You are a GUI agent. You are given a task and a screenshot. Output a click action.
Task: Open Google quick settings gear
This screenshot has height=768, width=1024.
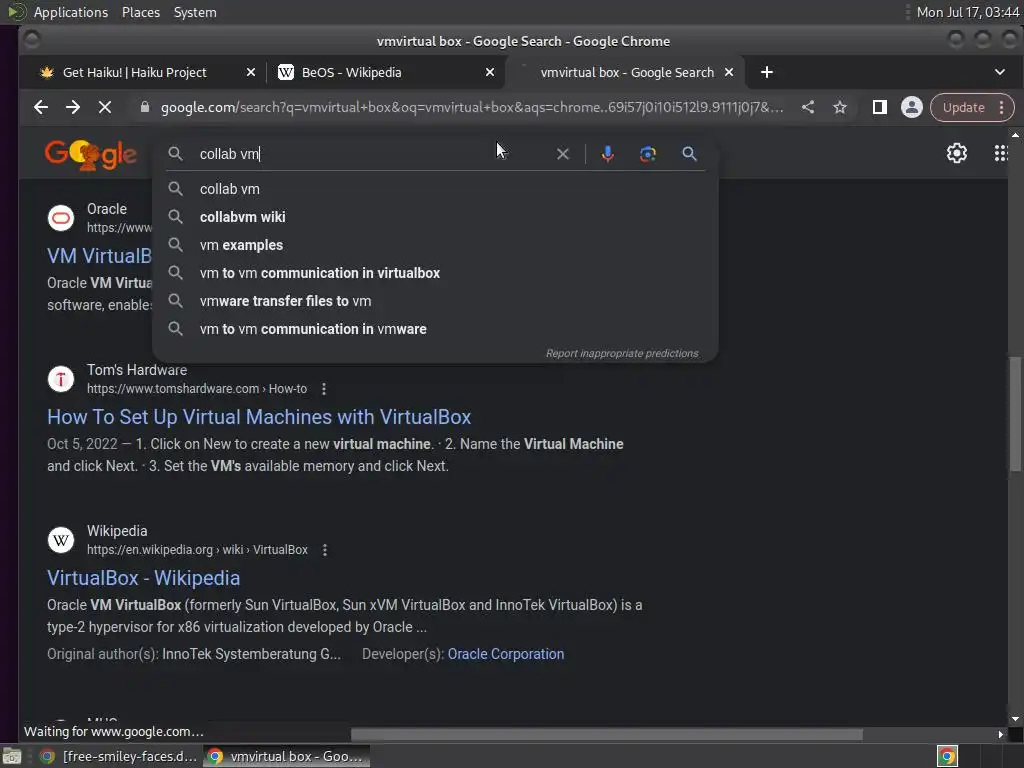point(957,153)
